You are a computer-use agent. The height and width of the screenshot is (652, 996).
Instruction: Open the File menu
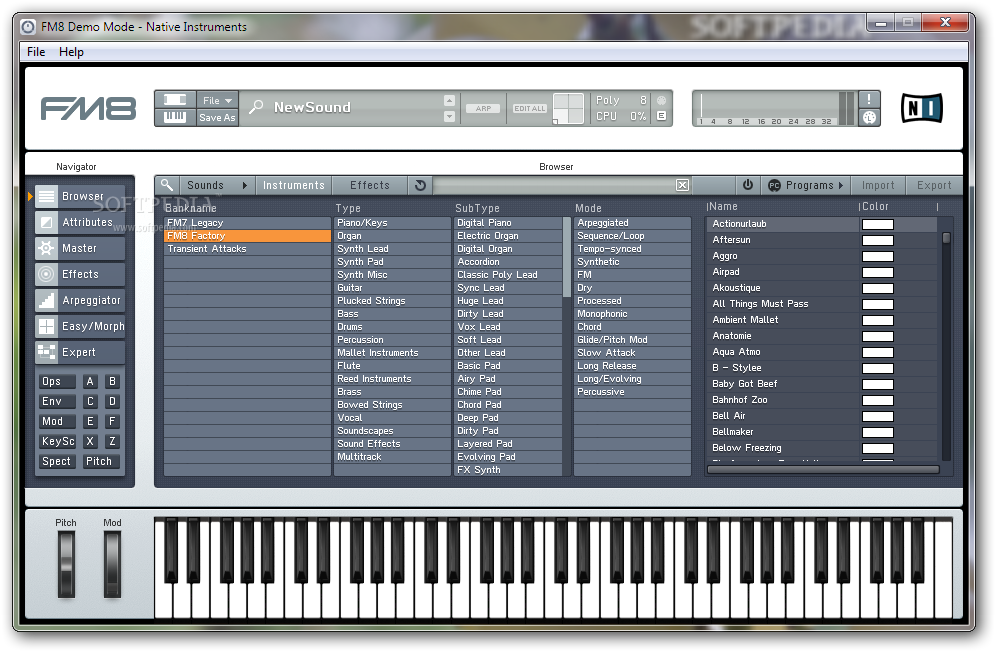click(36, 52)
